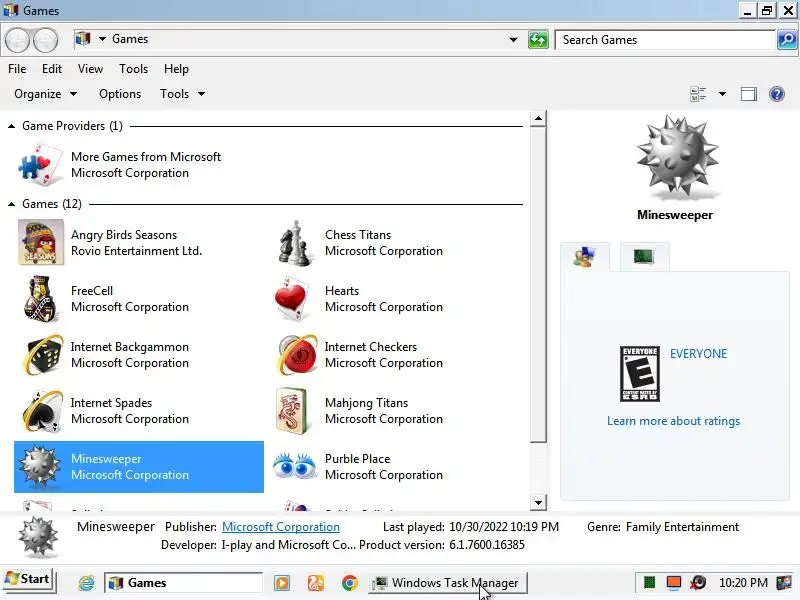Select the Internet Backgammon dice icon
The width and height of the screenshot is (800, 600).
click(x=42, y=355)
